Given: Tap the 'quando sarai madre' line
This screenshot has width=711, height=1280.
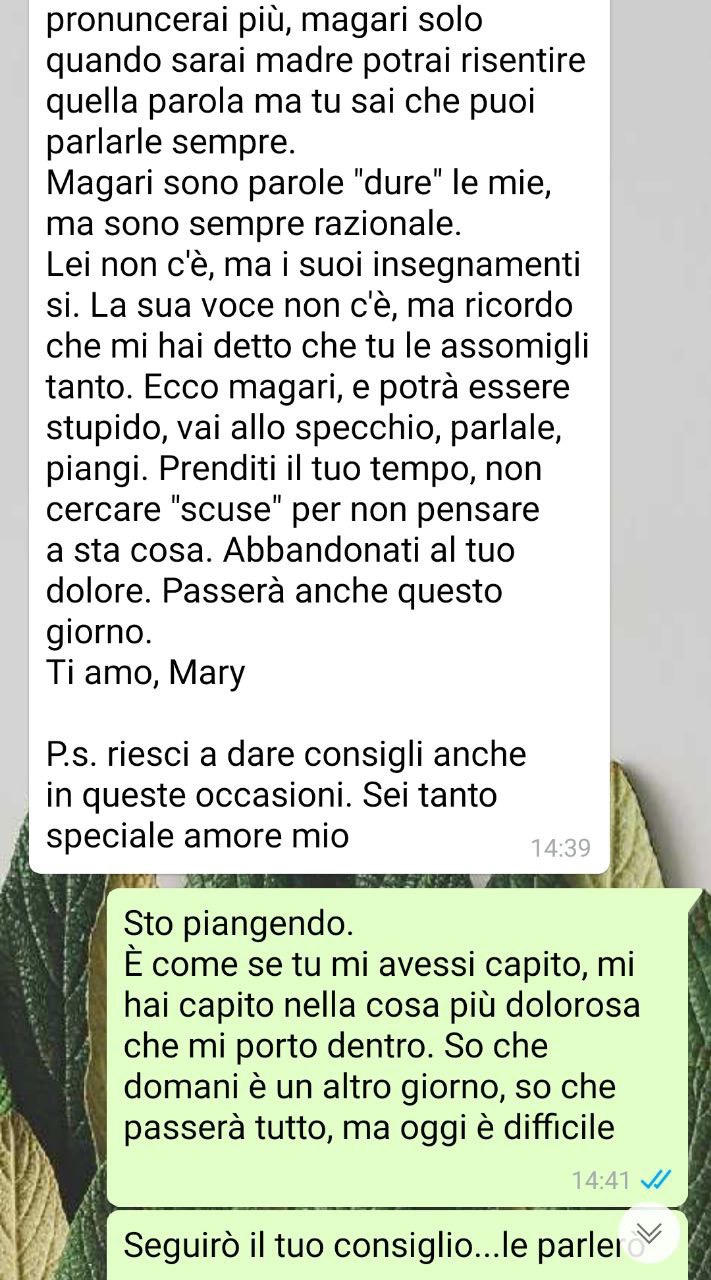Looking at the screenshot, I should click(315, 62).
